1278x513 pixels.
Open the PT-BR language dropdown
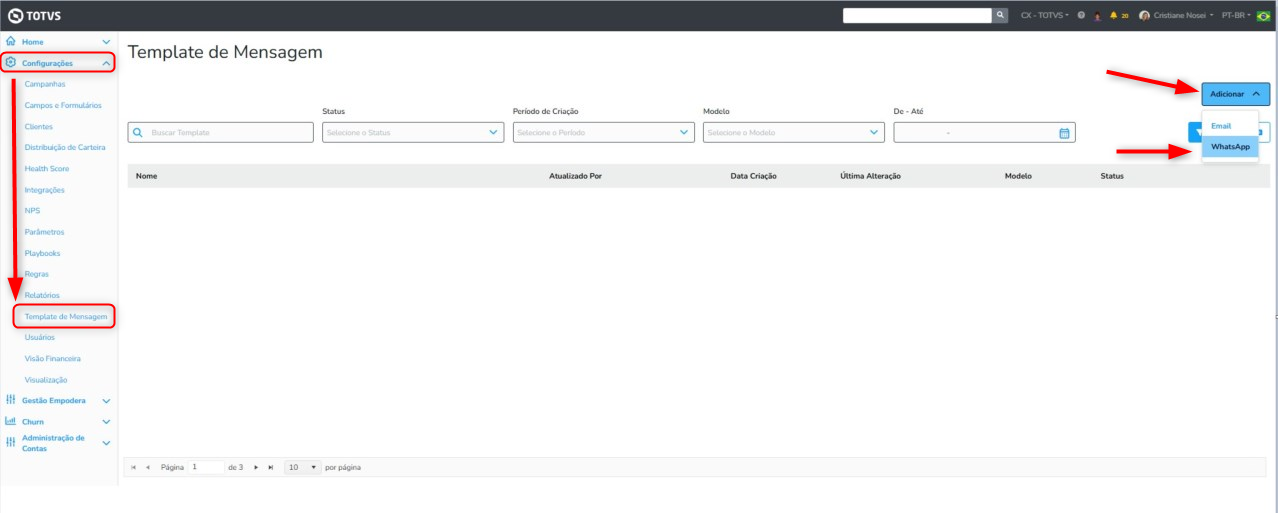(1237, 16)
